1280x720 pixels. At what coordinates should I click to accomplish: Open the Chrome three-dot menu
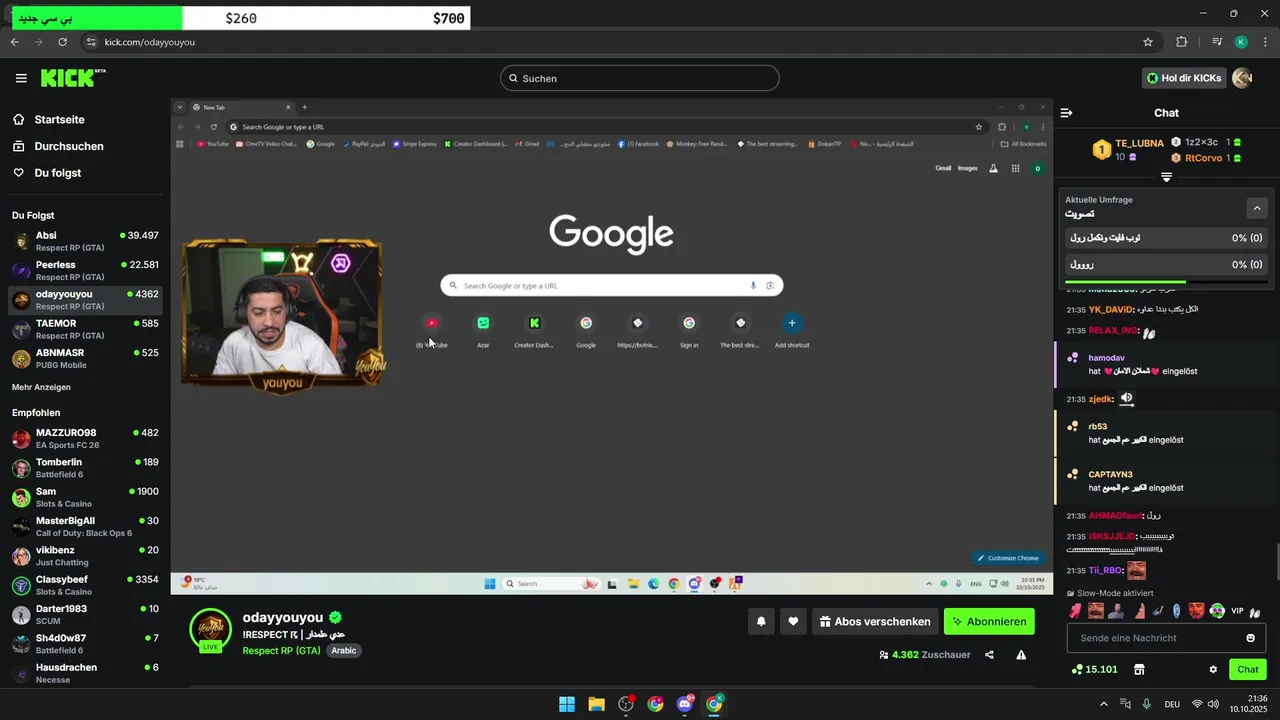tap(1265, 42)
